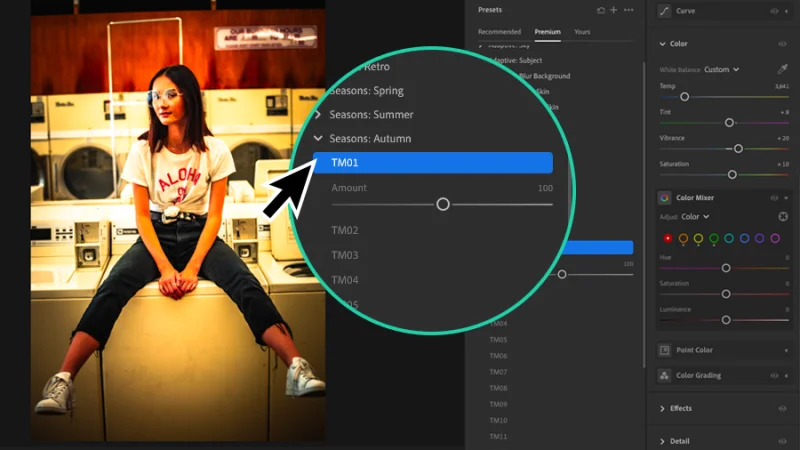800x450 pixels.
Task: Apply the TM05 preset
Action: tap(498, 340)
